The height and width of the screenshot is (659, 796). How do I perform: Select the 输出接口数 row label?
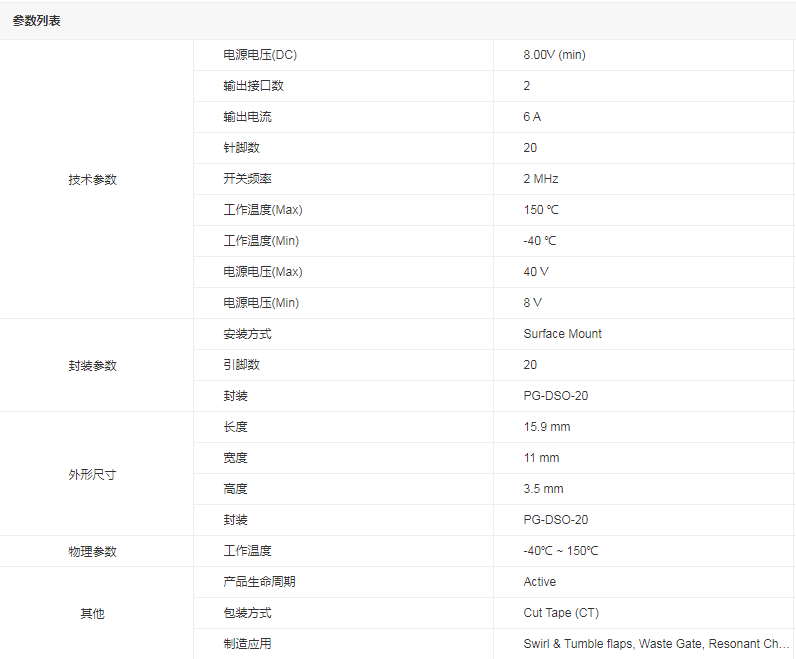point(253,86)
